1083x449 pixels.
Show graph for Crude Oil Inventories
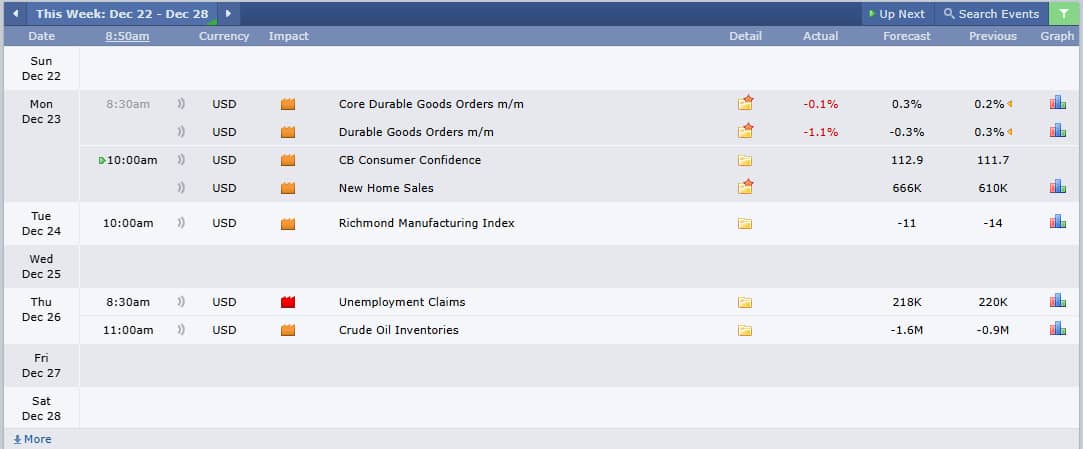(1057, 329)
